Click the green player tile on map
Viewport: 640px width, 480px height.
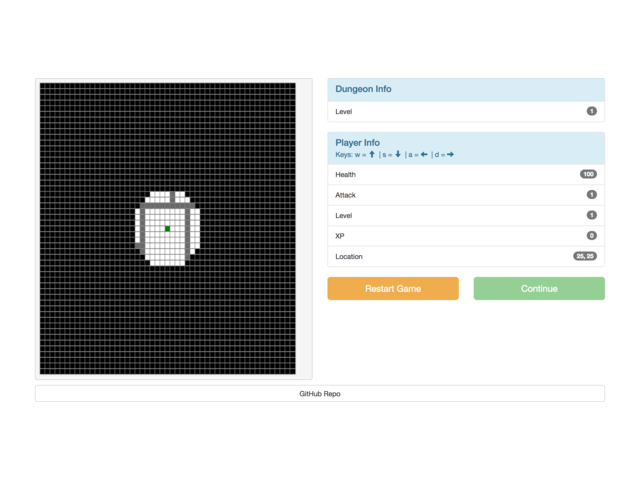tap(168, 229)
